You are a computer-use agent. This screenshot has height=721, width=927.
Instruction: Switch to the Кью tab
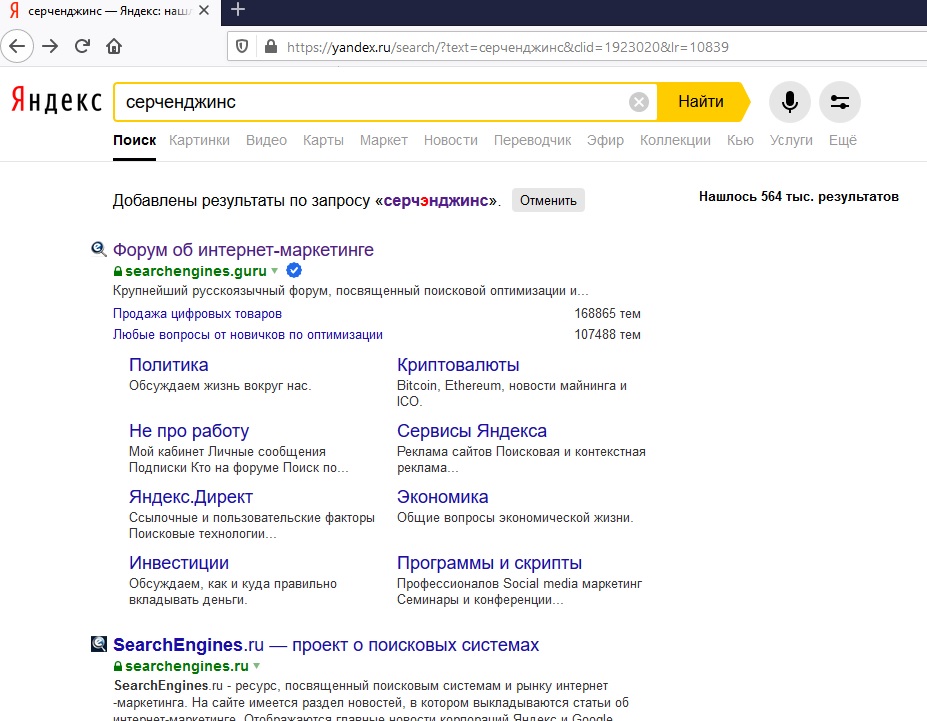click(x=740, y=140)
